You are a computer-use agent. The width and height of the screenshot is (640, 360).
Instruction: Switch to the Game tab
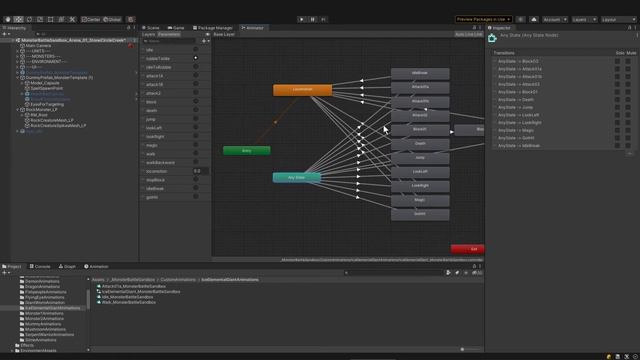(176, 28)
